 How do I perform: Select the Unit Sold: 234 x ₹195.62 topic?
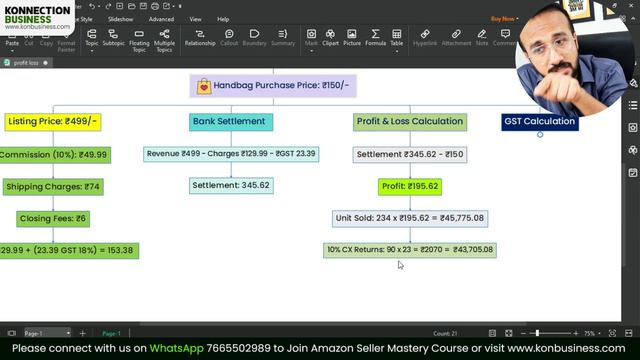point(410,218)
